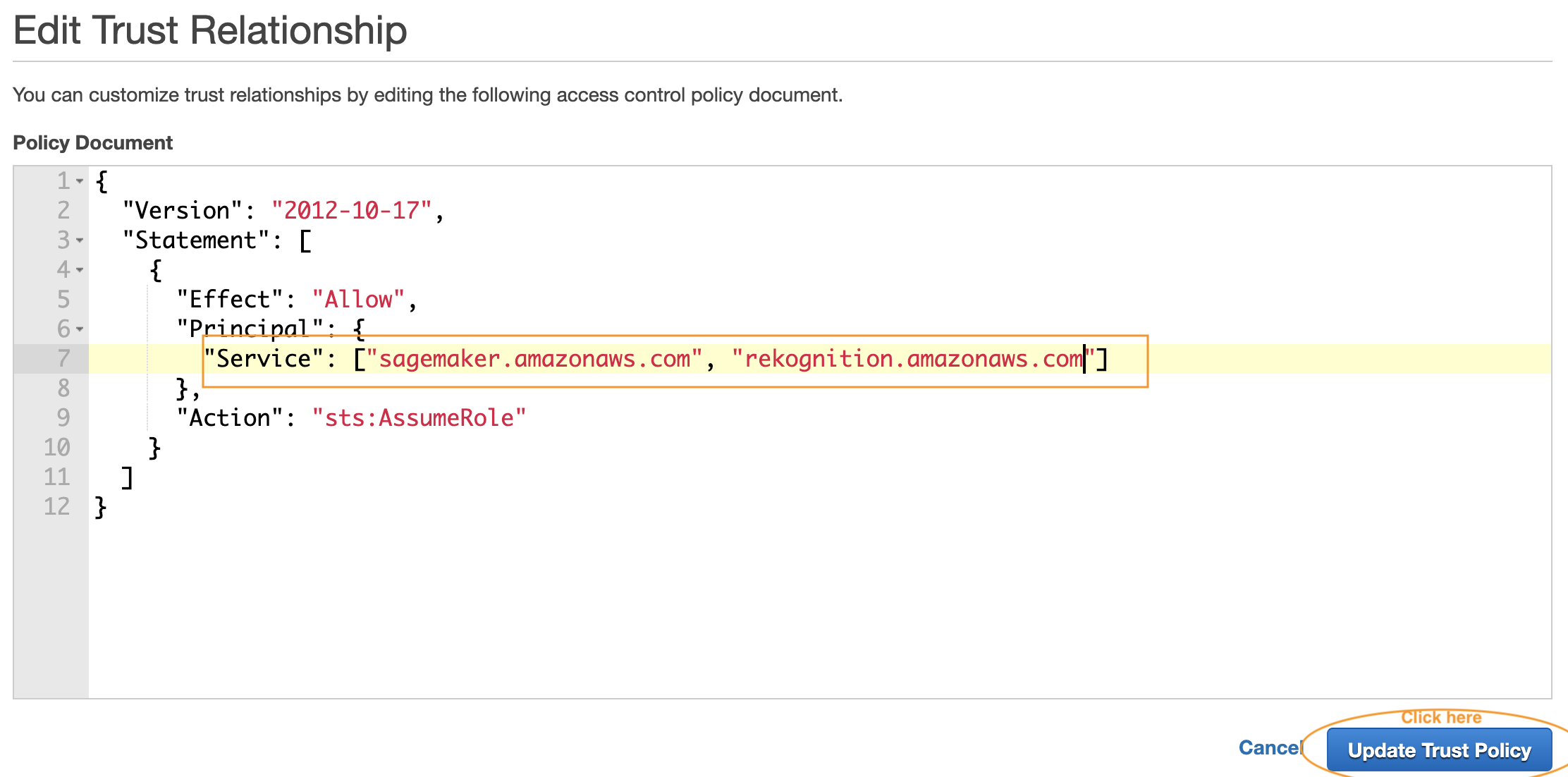Click the "sts:AssumeRole" value
This screenshot has width=1568, height=777.
pos(419,418)
